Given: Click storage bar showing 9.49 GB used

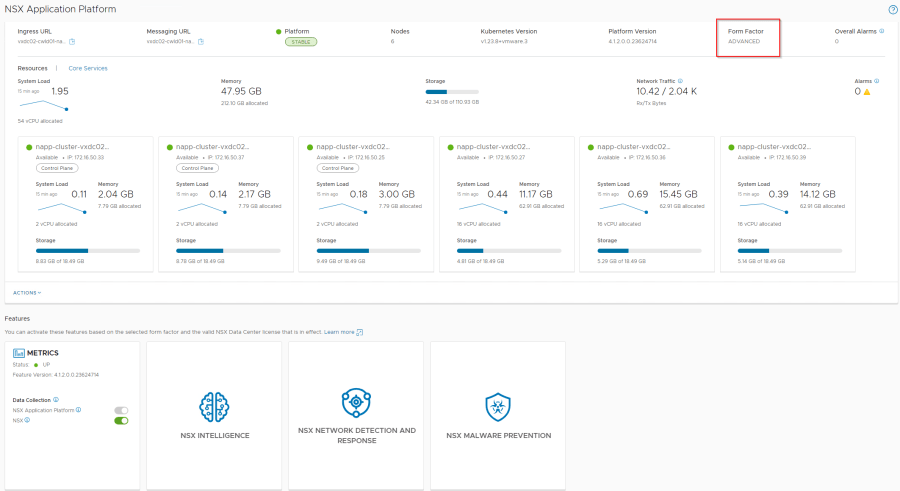Looking at the screenshot, I should coord(368,251).
